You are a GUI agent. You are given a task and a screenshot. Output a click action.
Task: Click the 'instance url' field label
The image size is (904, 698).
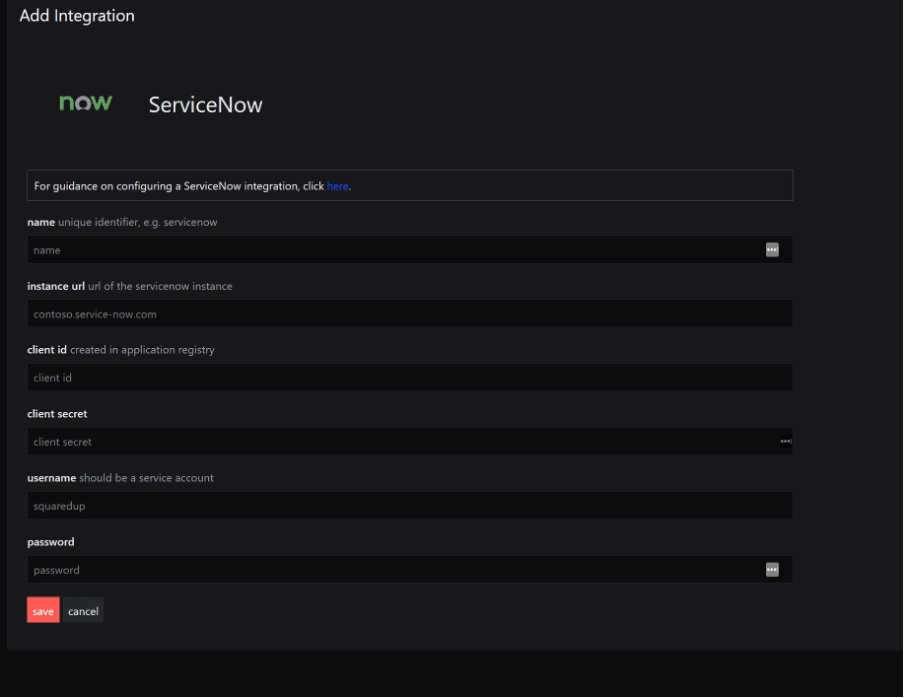tap(56, 286)
